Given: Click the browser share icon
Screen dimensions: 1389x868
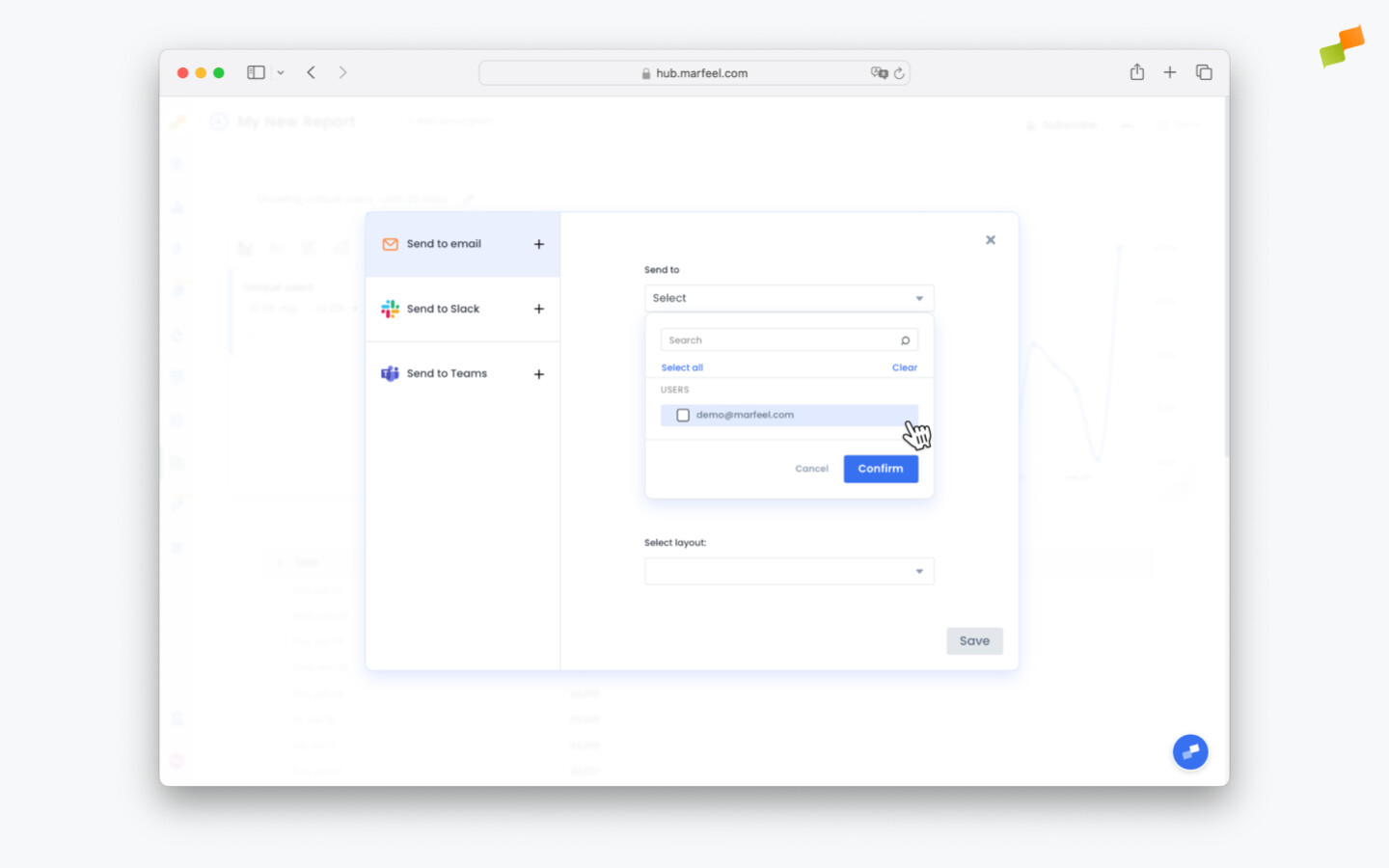Looking at the screenshot, I should point(1136,71).
